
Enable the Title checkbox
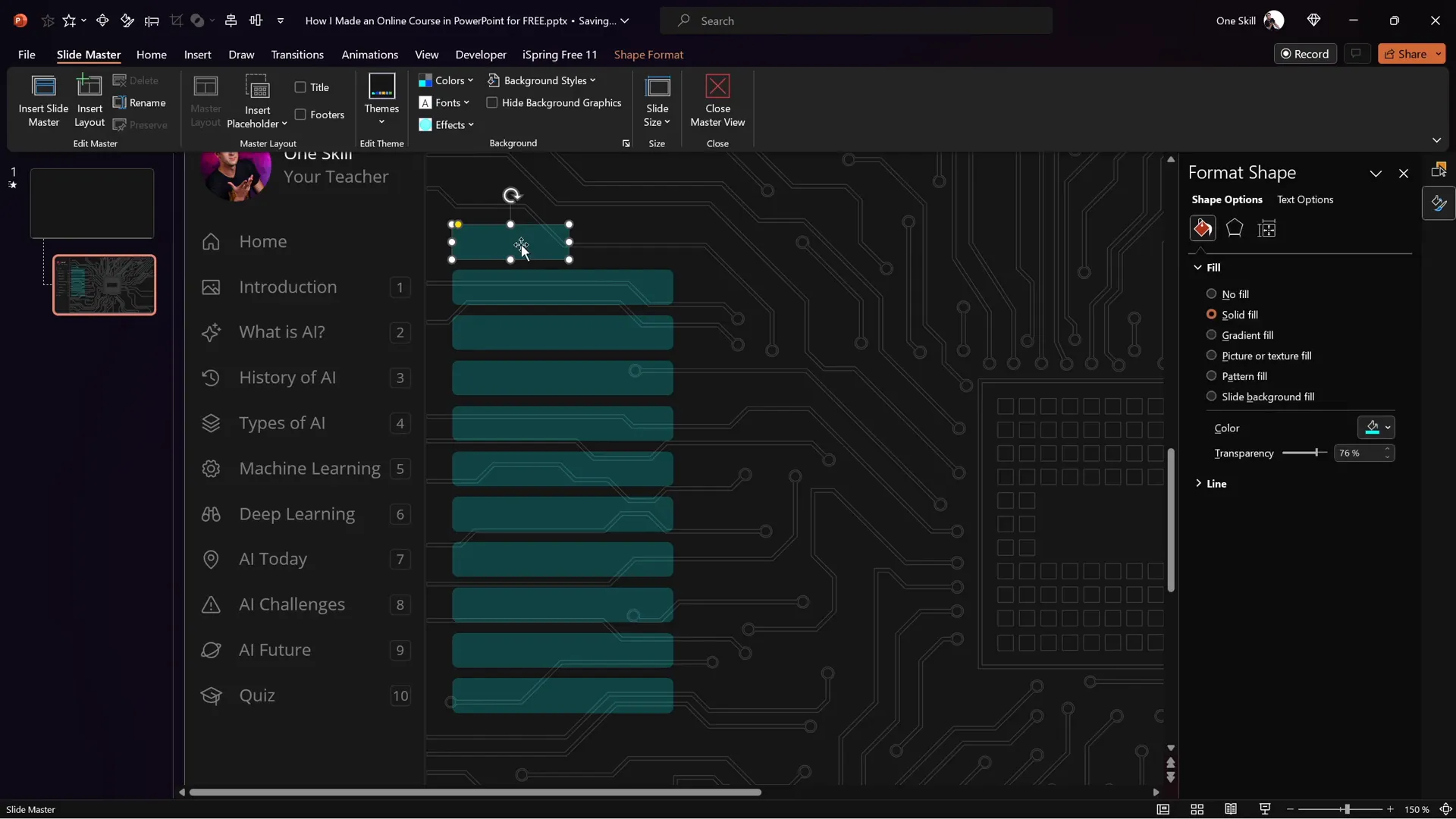click(x=300, y=87)
